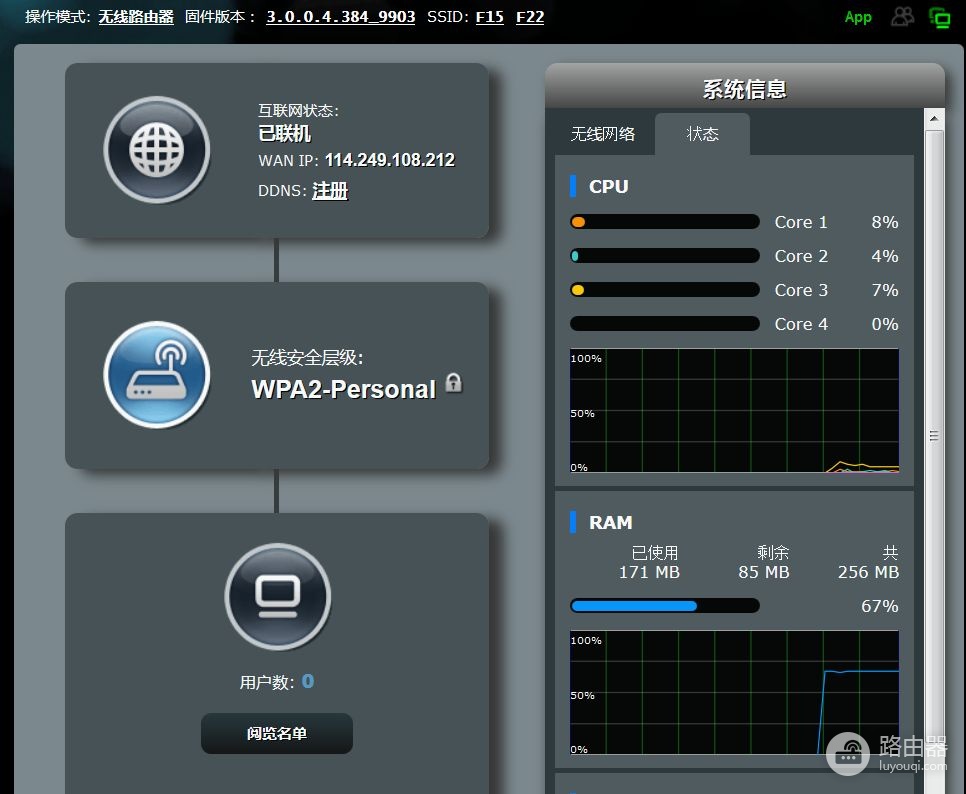The image size is (966, 794).
Task: Click the RAM section heading
Action: (610, 522)
